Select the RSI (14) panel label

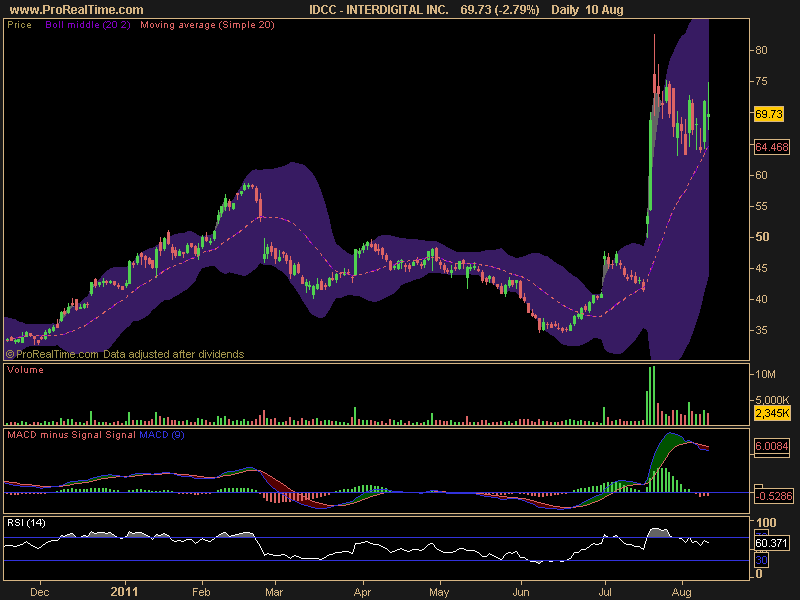(x=26, y=523)
